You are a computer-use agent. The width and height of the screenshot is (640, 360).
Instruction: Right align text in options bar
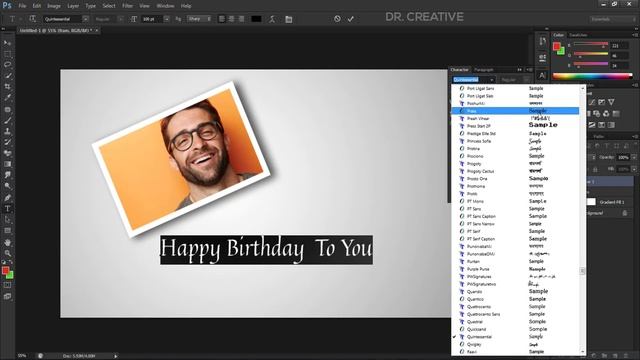241,19
